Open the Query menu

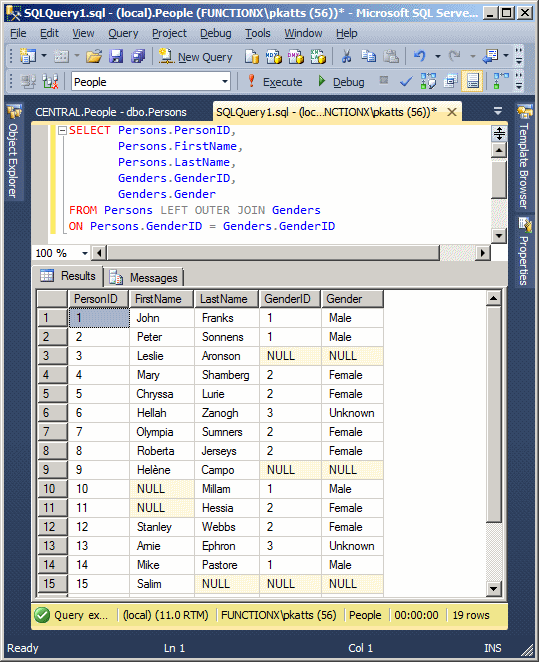coord(123,33)
